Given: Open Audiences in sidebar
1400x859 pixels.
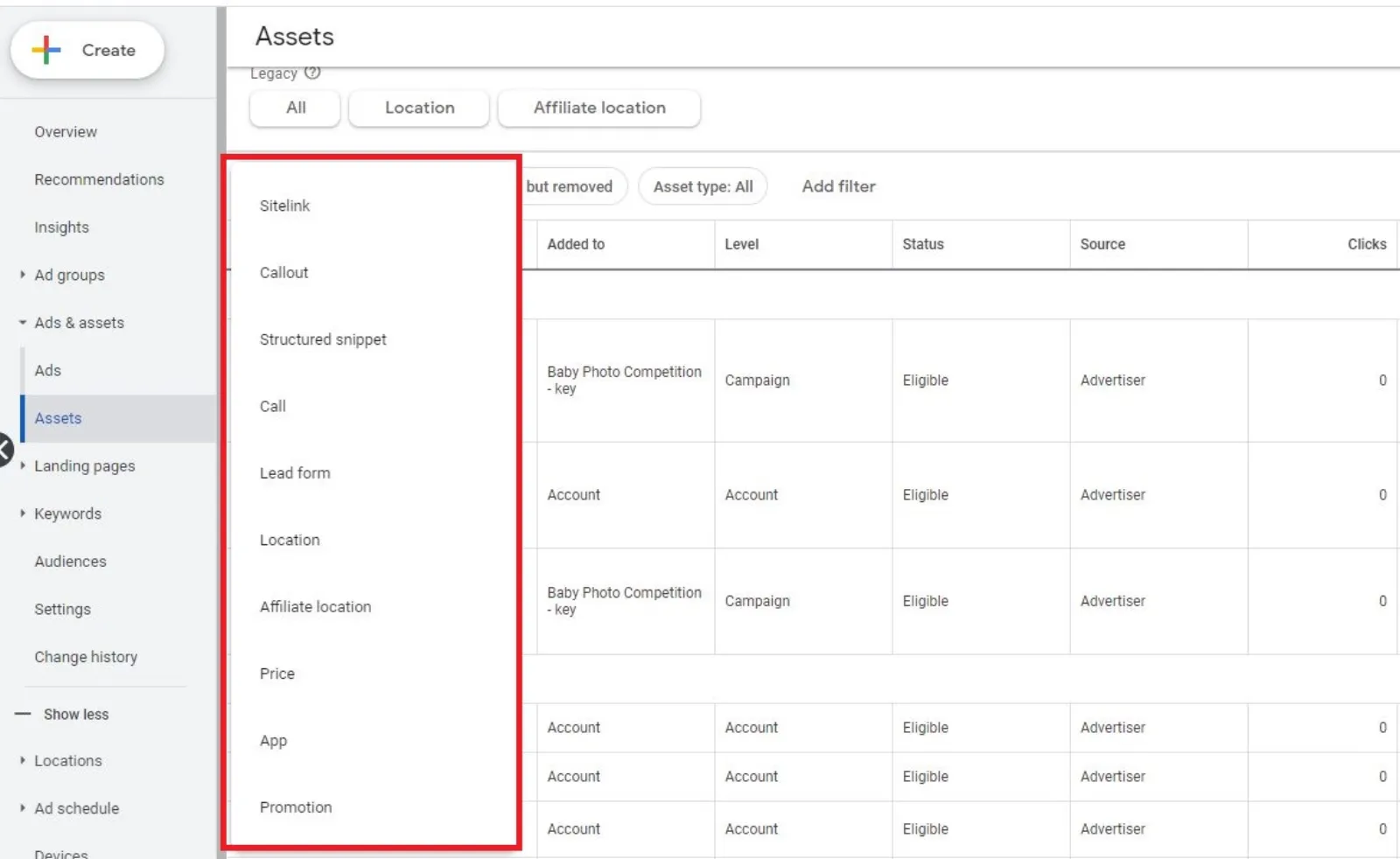Looking at the screenshot, I should (70, 562).
